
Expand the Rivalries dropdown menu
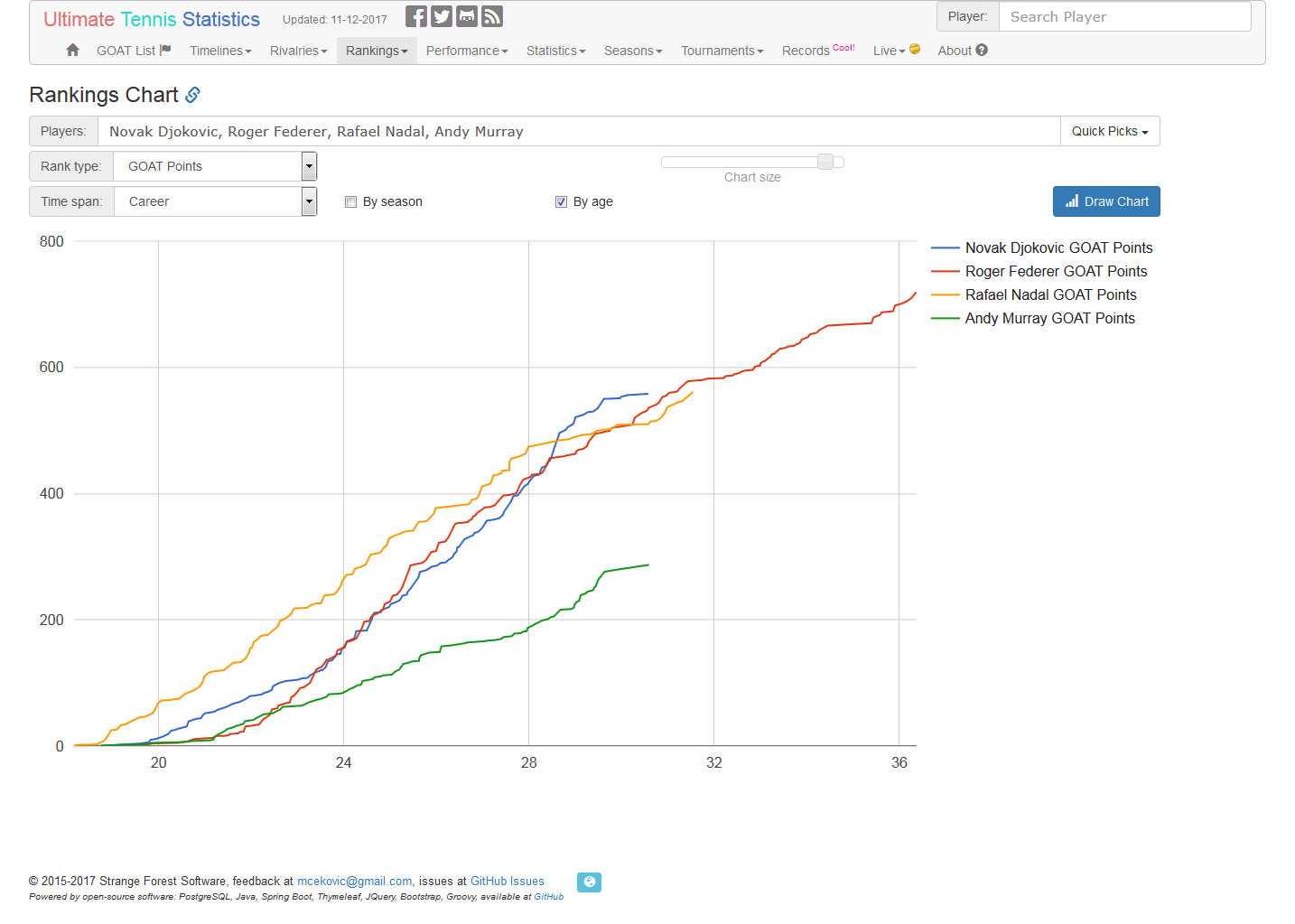click(x=299, y=51)
